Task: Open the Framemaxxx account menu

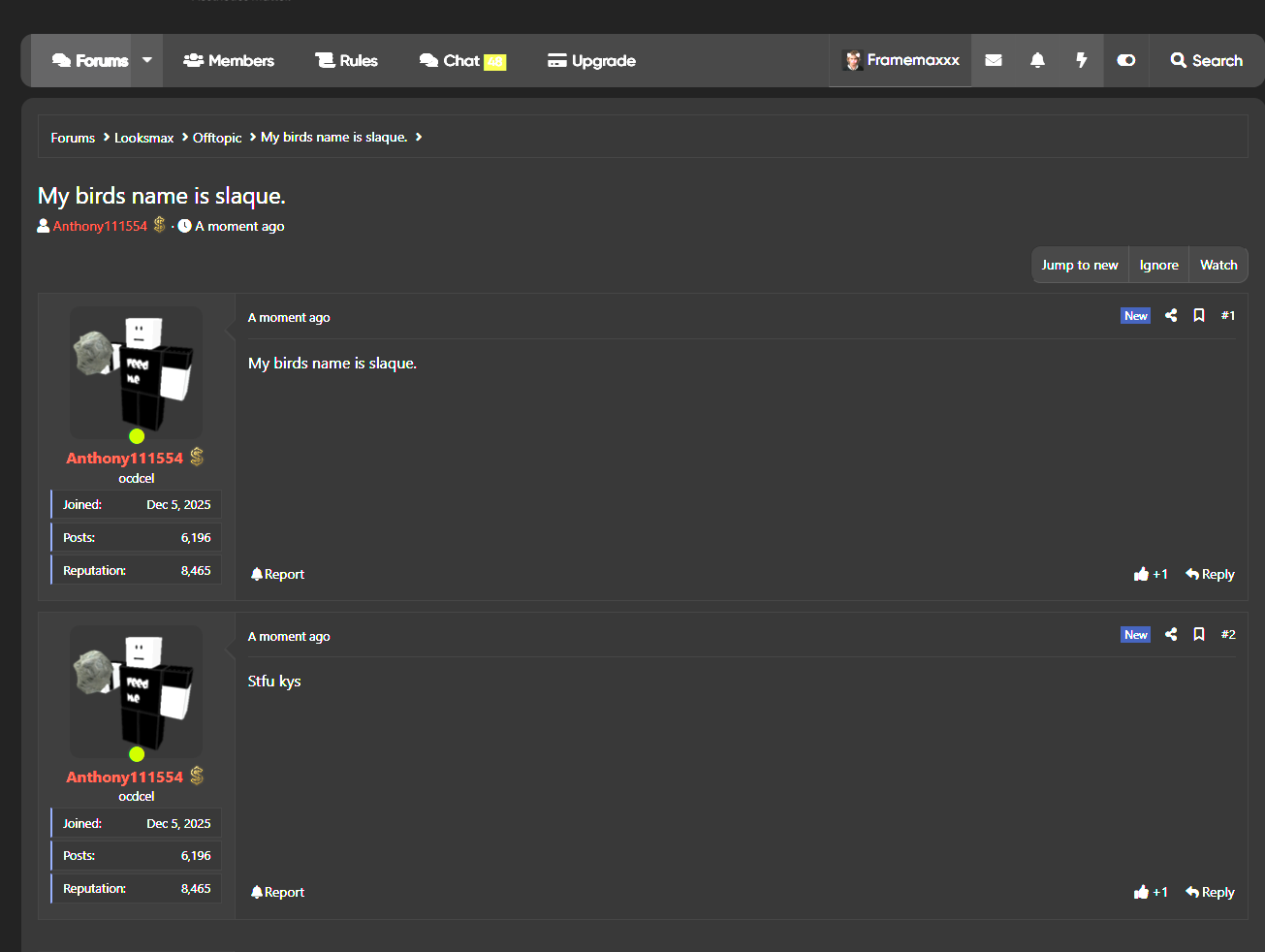Action: point(901,60)
